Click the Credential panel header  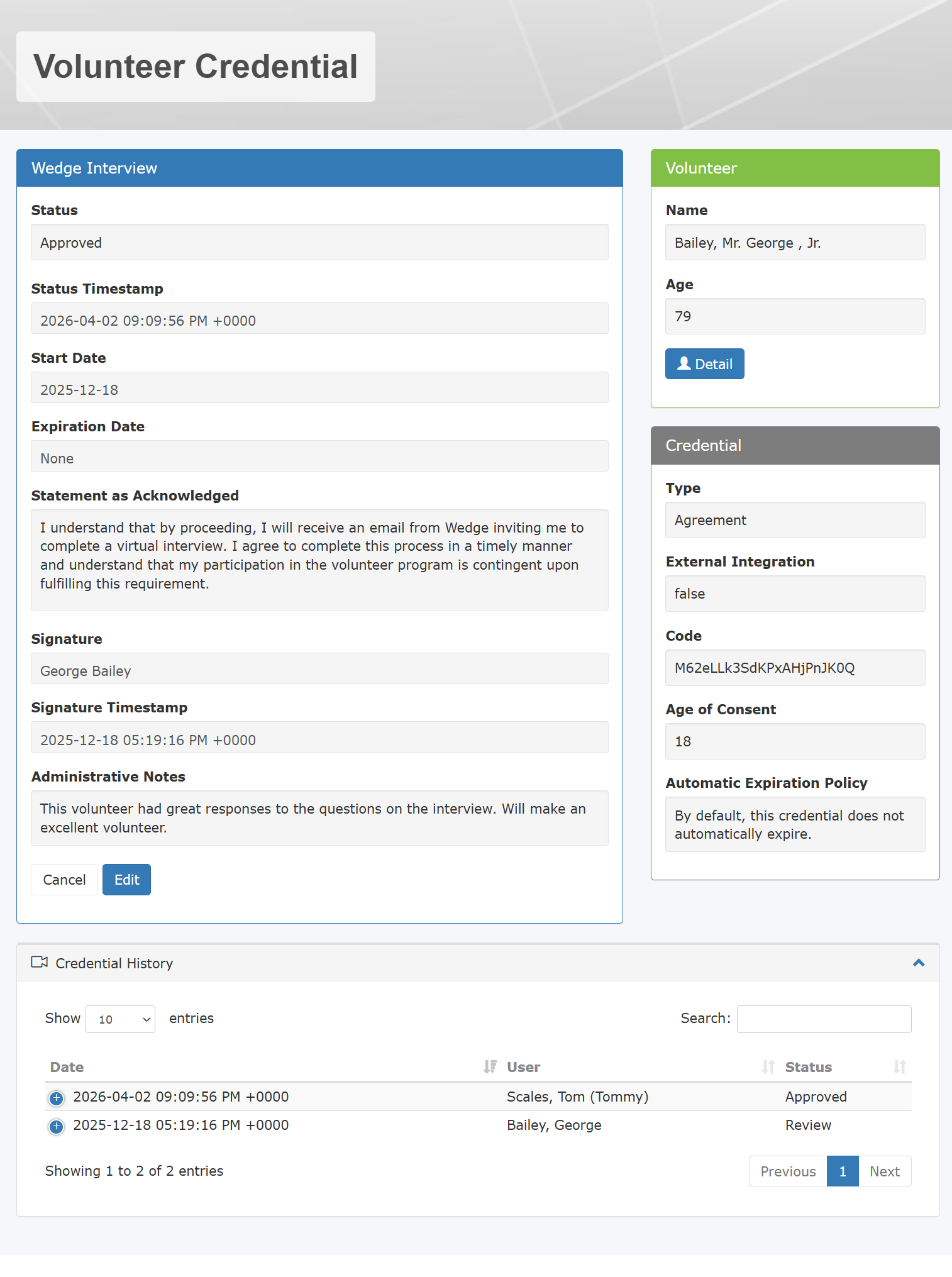point(795,446)
